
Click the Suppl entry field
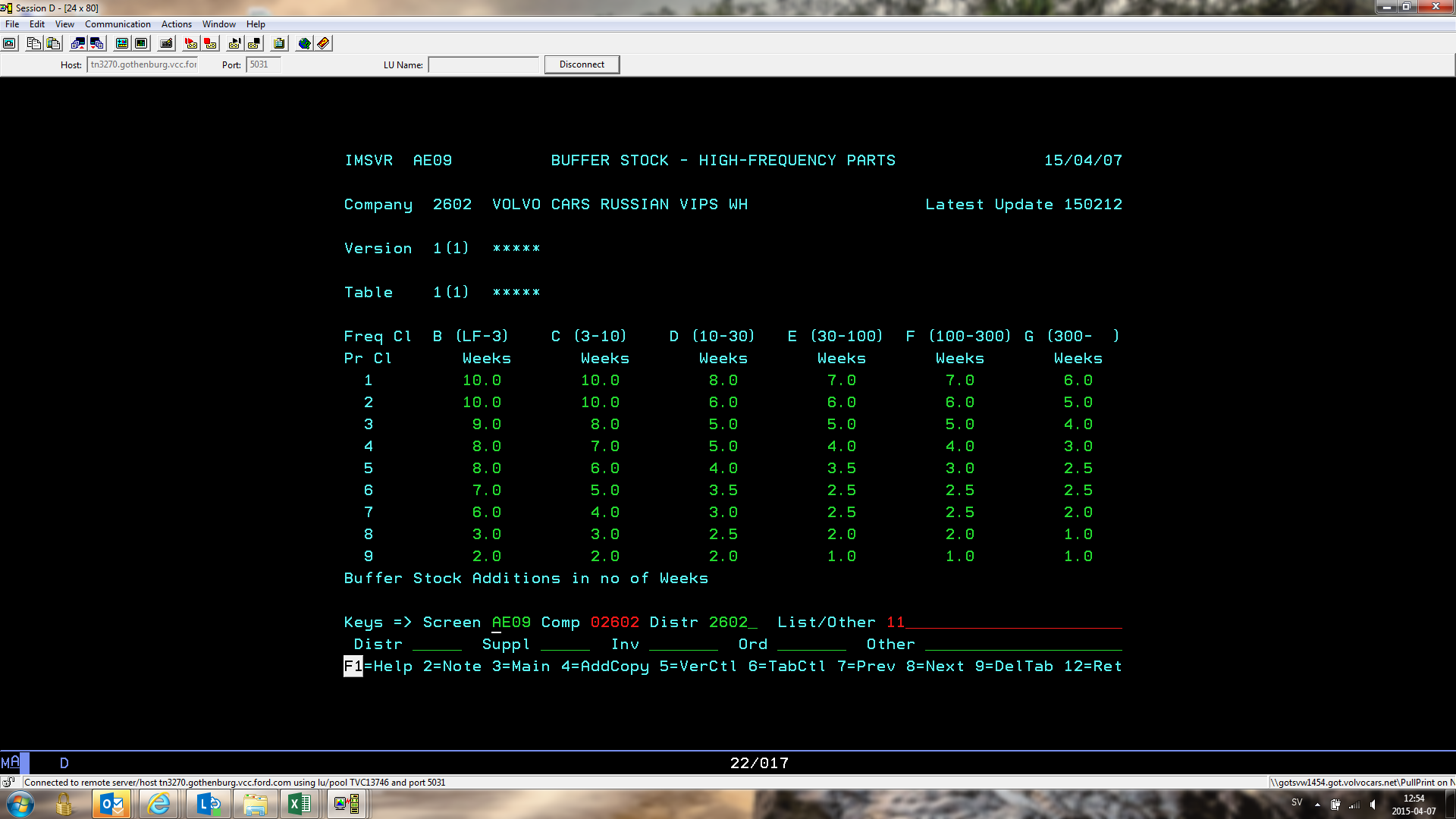tap(565, 645)
